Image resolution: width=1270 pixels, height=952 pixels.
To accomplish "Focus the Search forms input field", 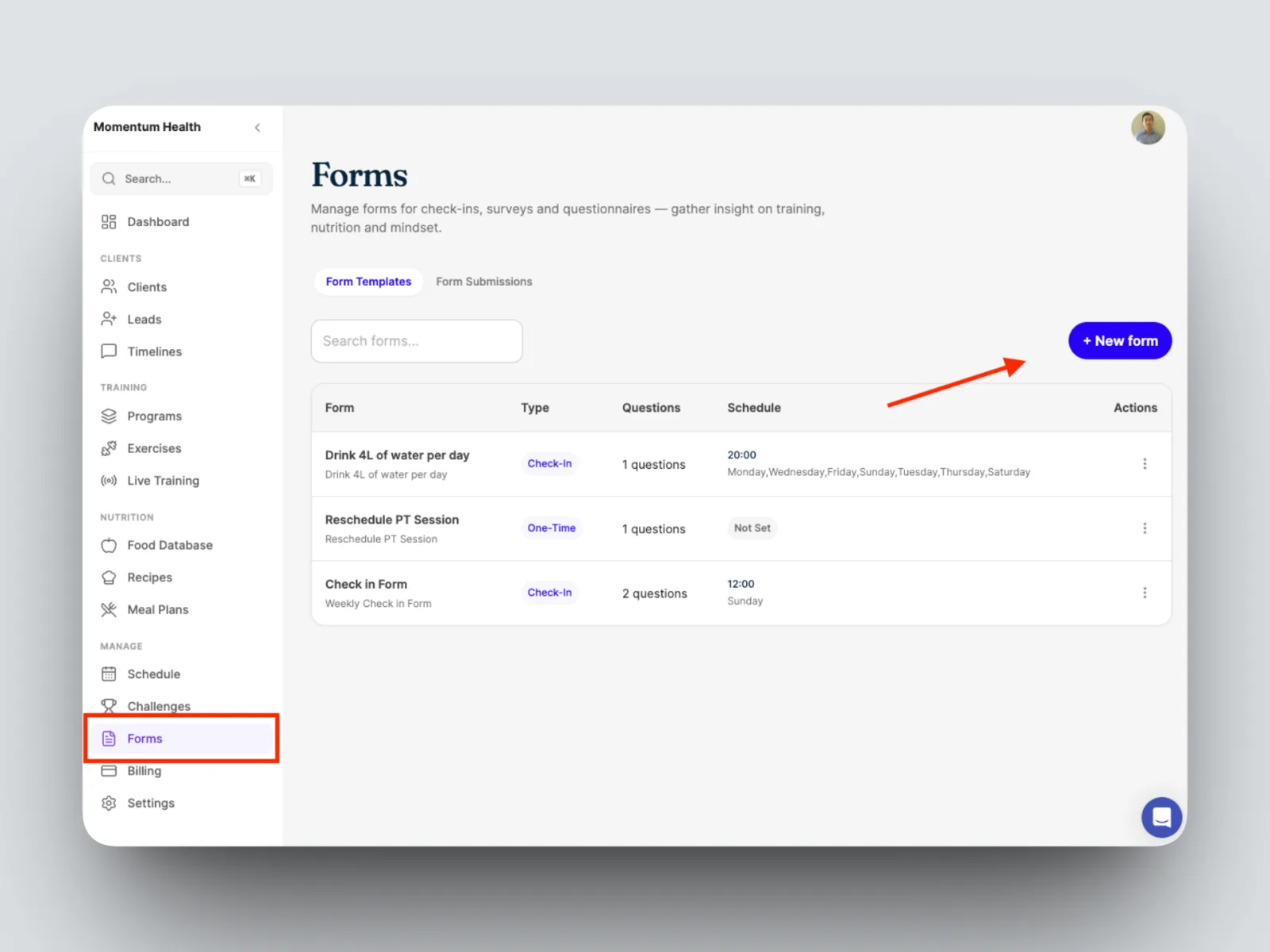I will (x=417, y=341).
